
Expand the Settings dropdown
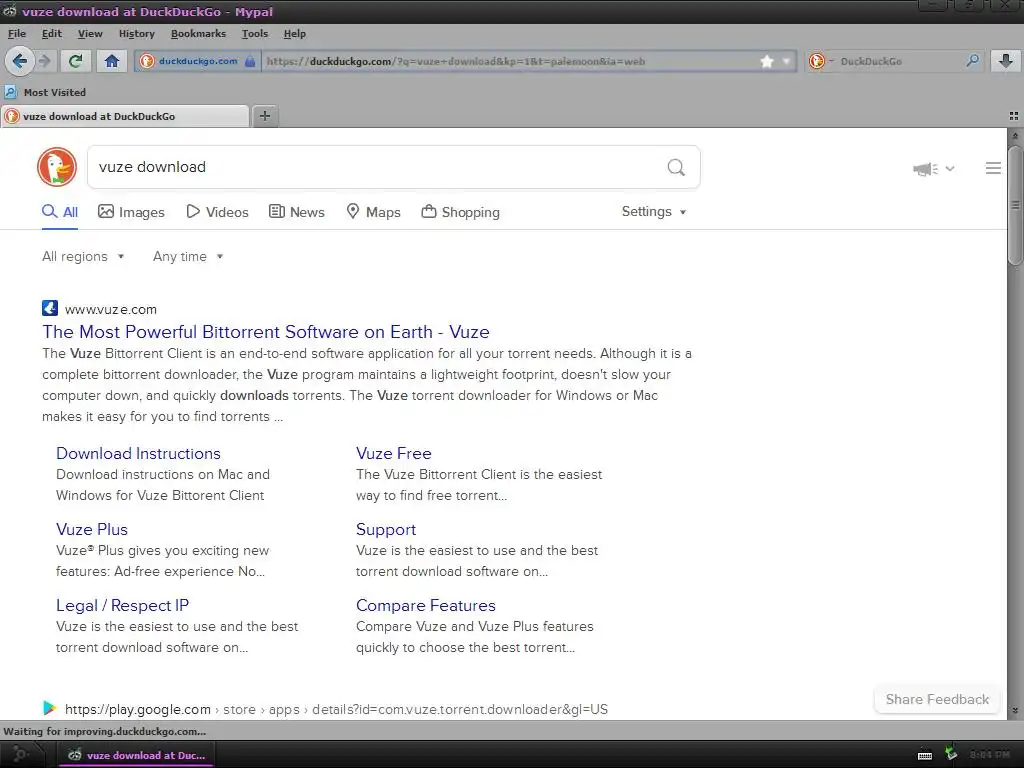[x=654, y=212]
